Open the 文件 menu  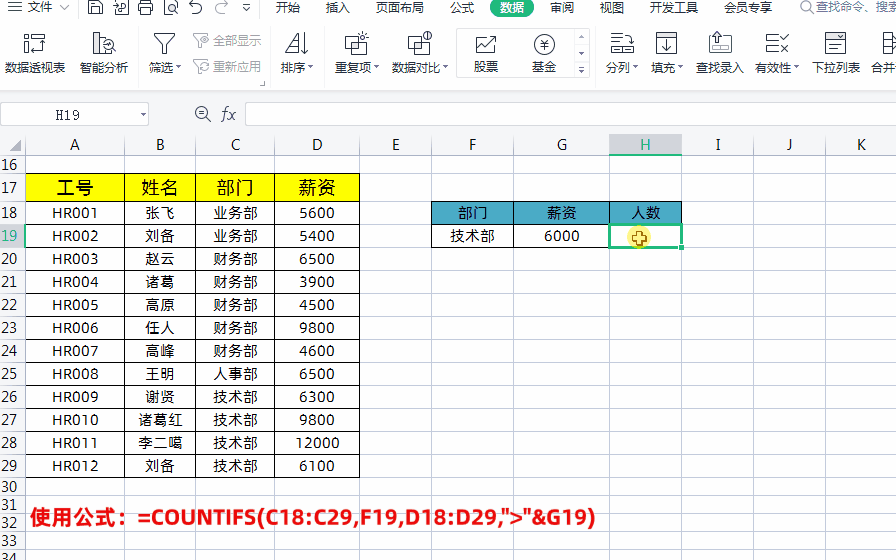point(38,7)
